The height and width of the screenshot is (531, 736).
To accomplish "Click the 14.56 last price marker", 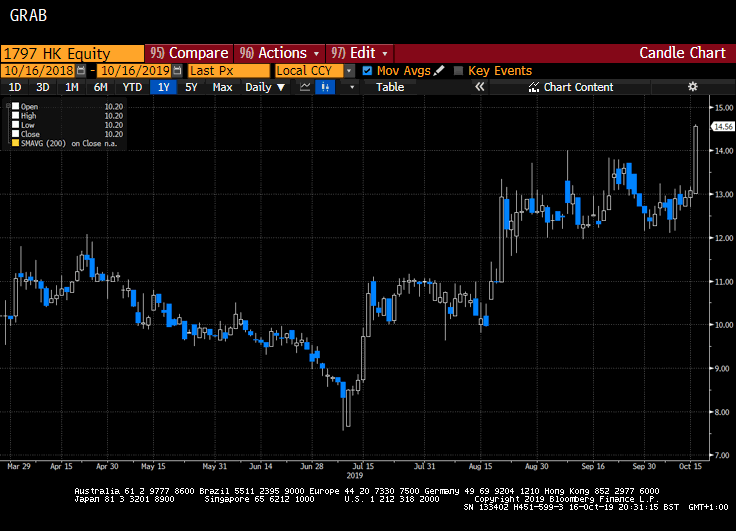I will pos(723,127).
